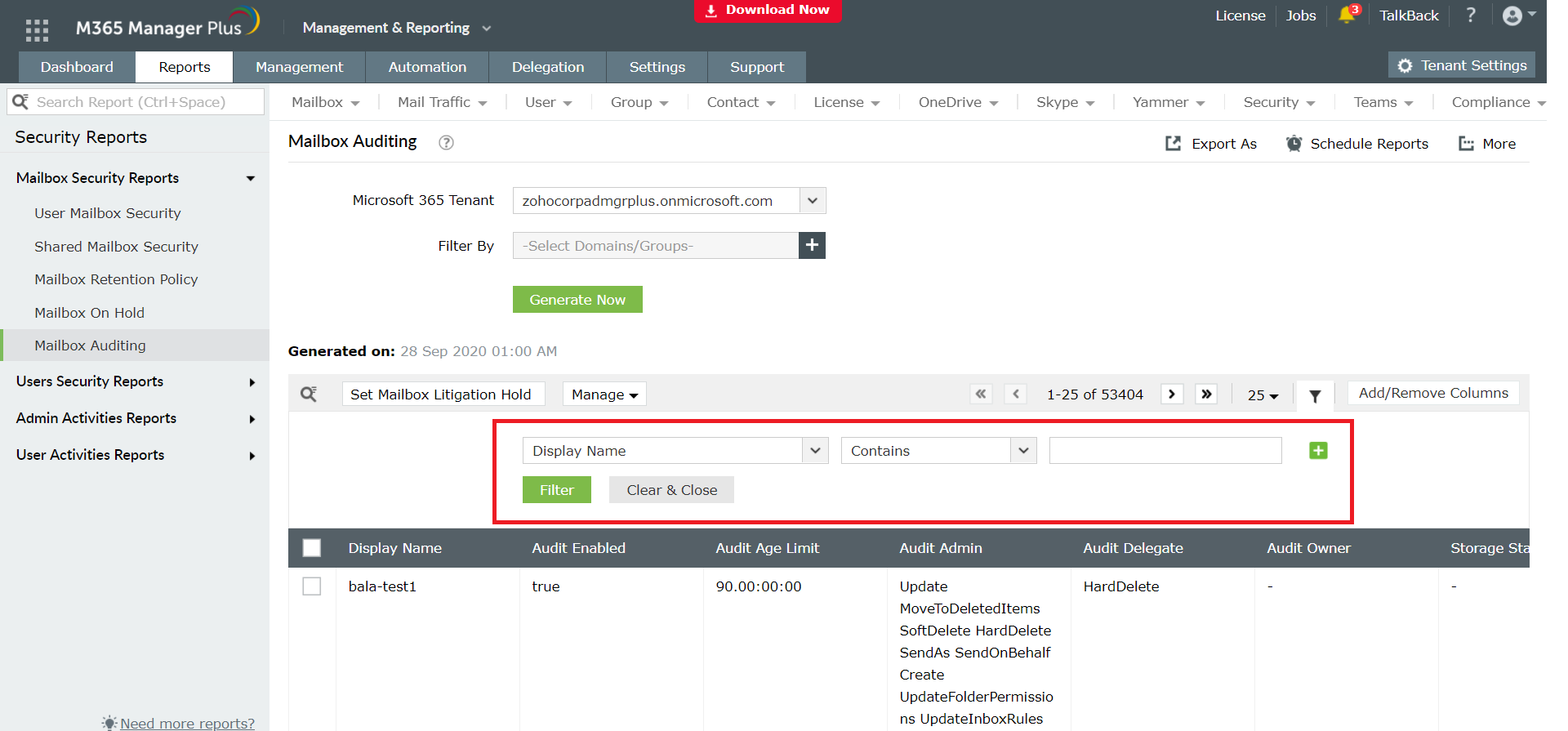Go to the first page of results
The height and width of the screenshot is (731, 1568).
click(x=981, y=394)
